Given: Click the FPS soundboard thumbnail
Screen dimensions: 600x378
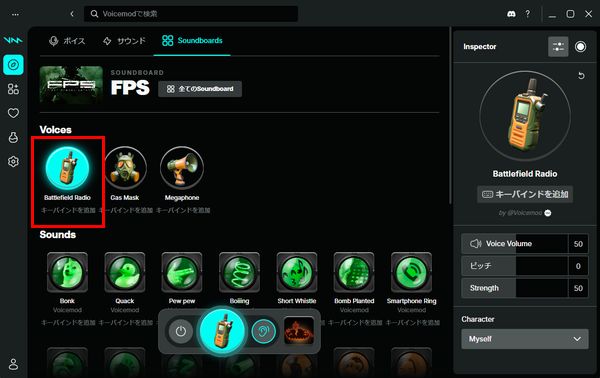Looking at the screenshot, I should [x=72, y=84].
